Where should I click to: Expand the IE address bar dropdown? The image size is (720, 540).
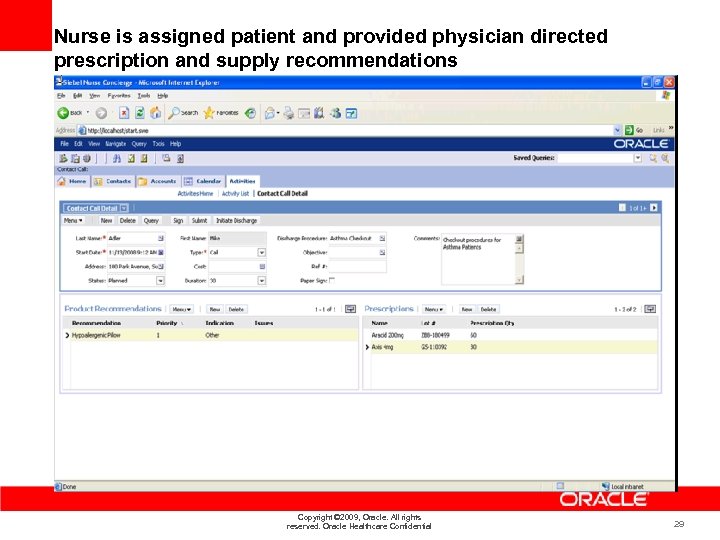[x=617, y=130]
